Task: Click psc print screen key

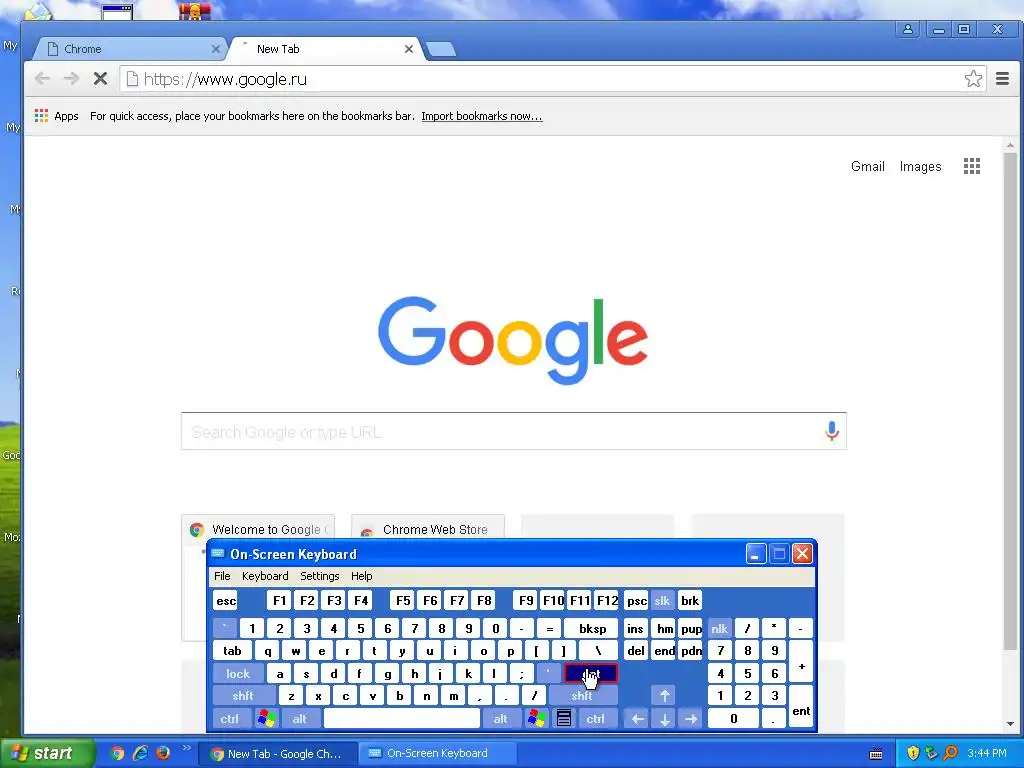Action: (636, 600)
